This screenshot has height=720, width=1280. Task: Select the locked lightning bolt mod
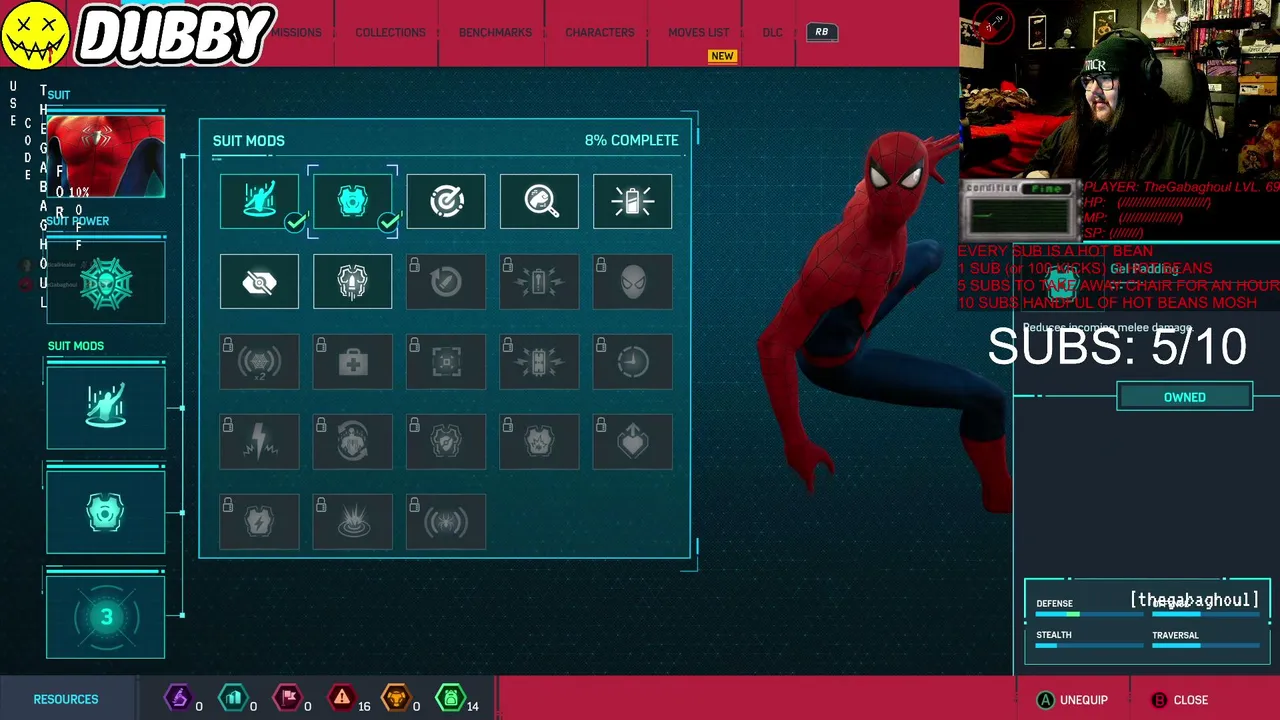click(x=259, y=441)
